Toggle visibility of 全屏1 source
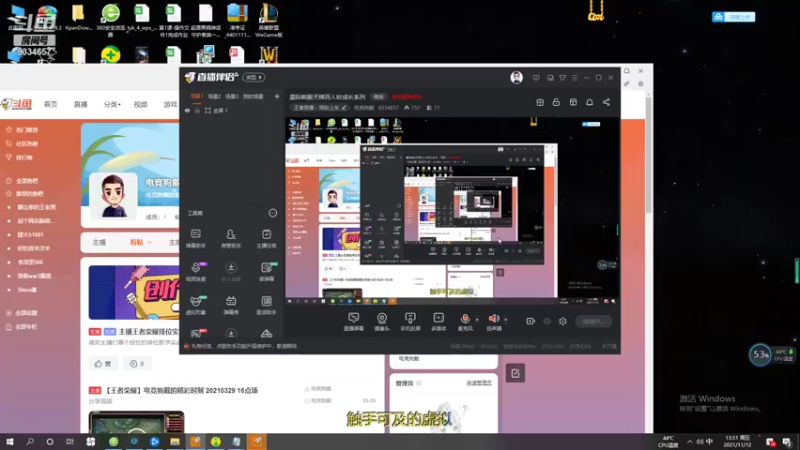800x450 pixels. [187, 110]
